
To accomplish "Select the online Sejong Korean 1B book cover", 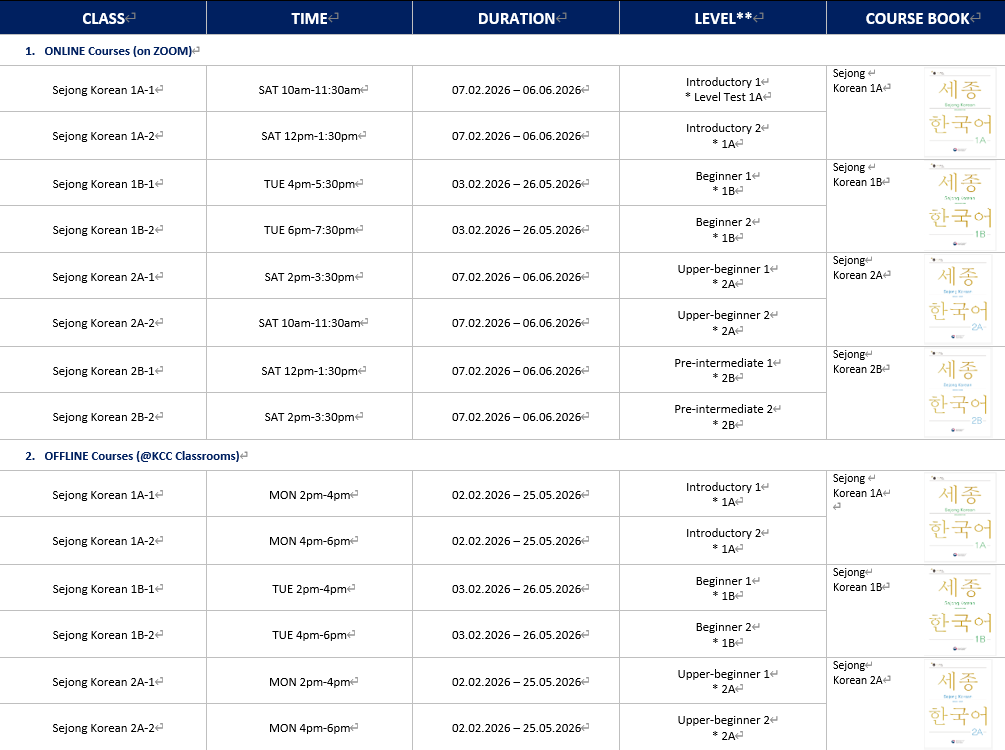I will (x=959, y=205).
